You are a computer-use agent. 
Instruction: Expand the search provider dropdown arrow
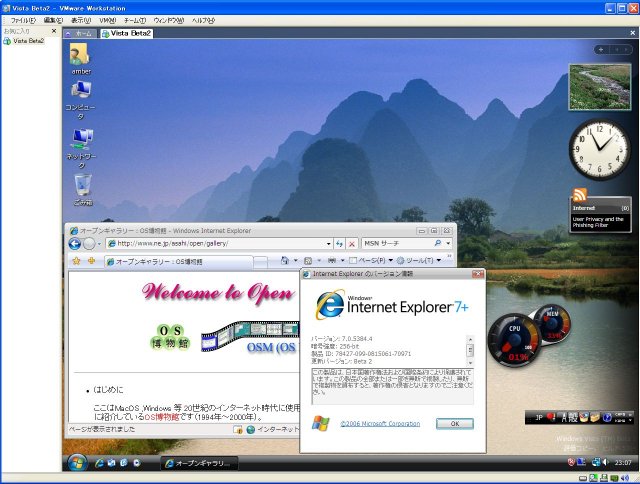pyautogui.click(x=448, y=243)
